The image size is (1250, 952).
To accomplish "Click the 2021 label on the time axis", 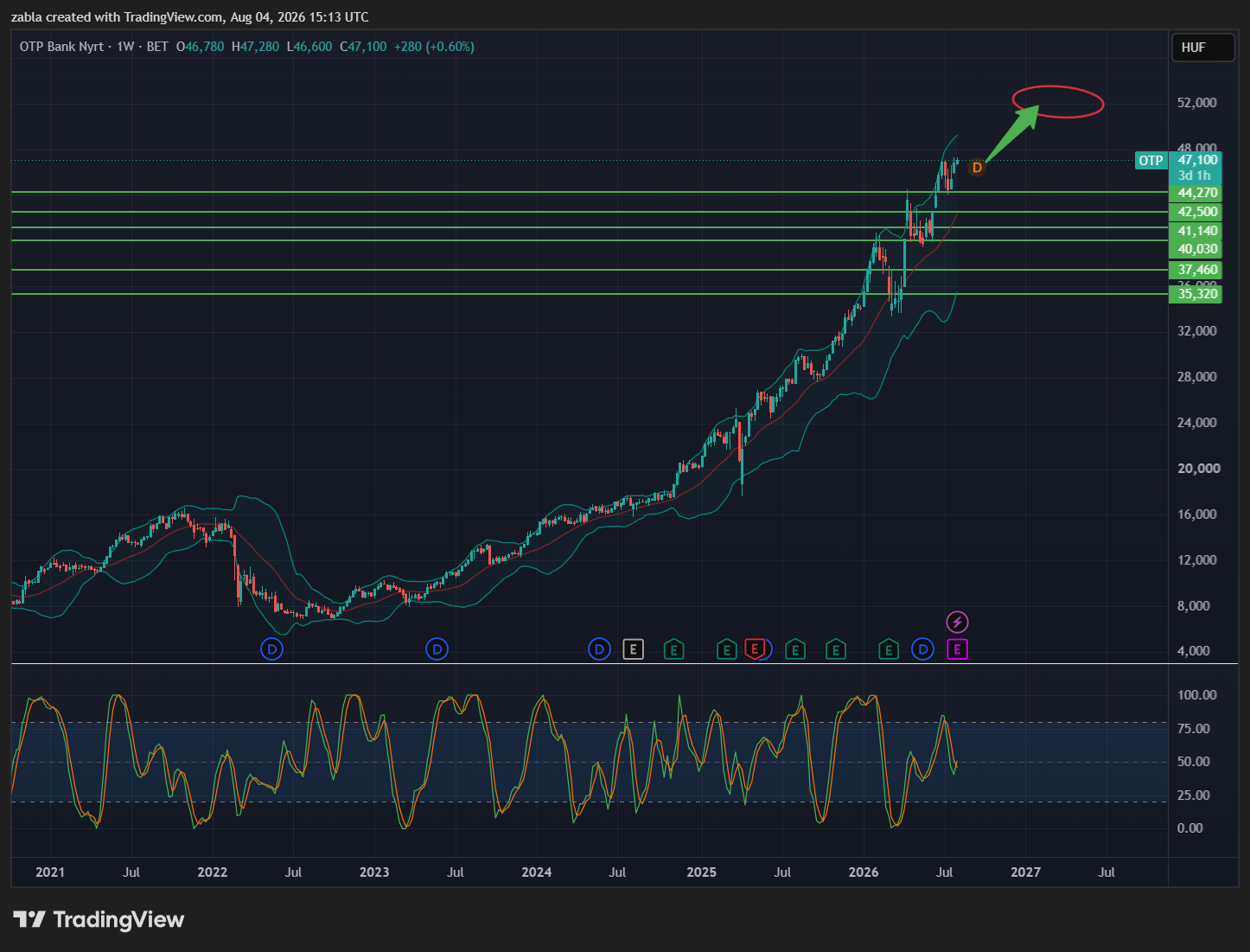I will (50, 872).
